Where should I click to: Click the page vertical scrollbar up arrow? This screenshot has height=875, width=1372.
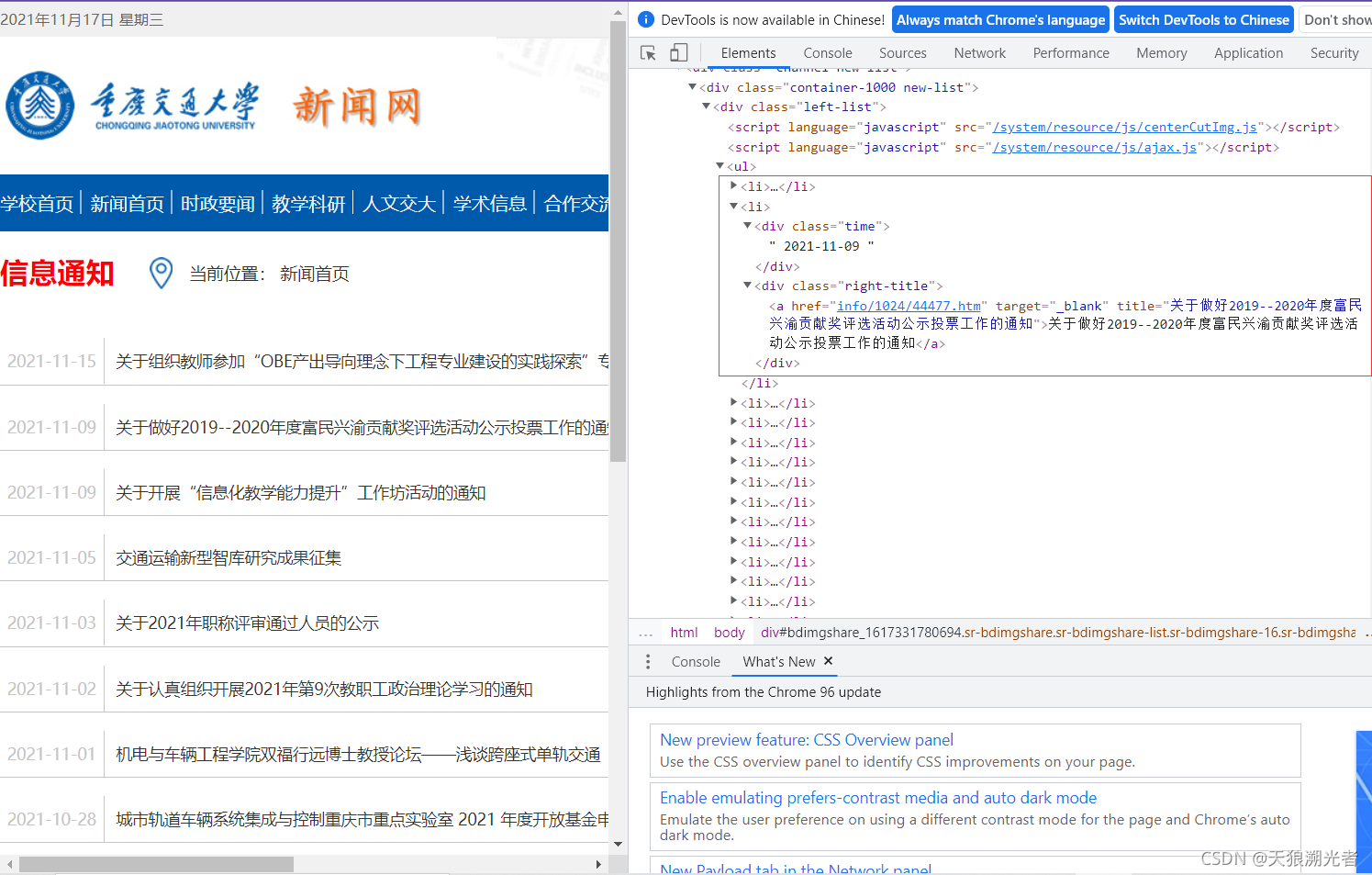pyautogui.click(x=618, y=12)
